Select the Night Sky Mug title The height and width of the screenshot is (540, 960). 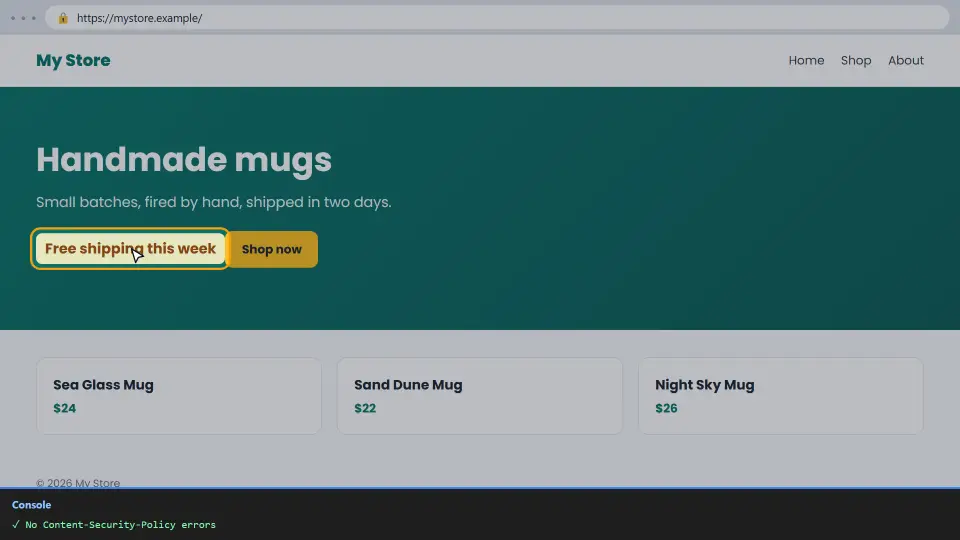tap(704, 384)
